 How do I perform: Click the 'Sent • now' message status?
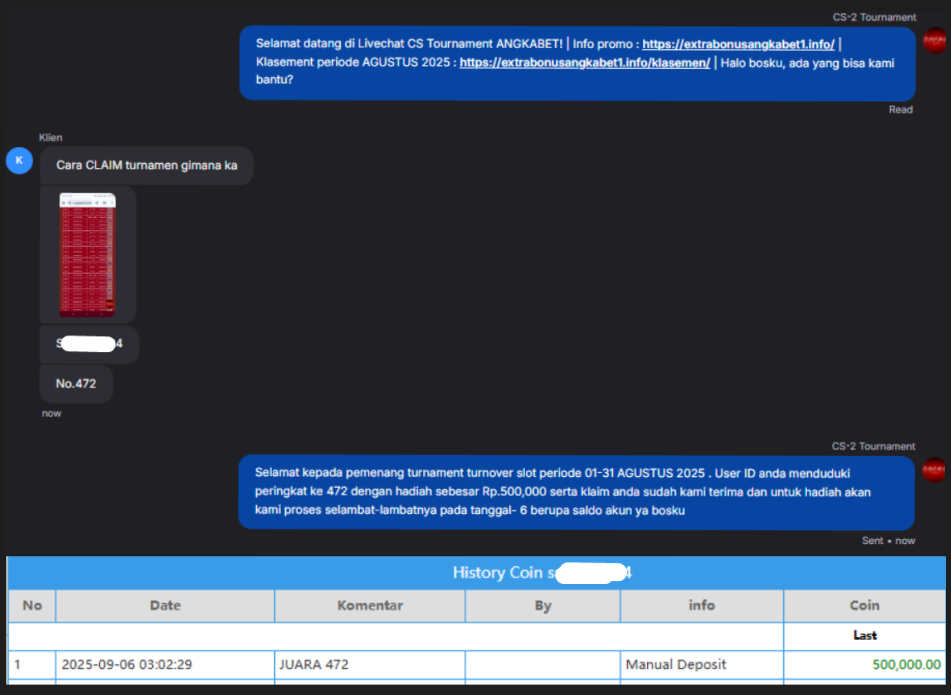[x=889, y=541]
